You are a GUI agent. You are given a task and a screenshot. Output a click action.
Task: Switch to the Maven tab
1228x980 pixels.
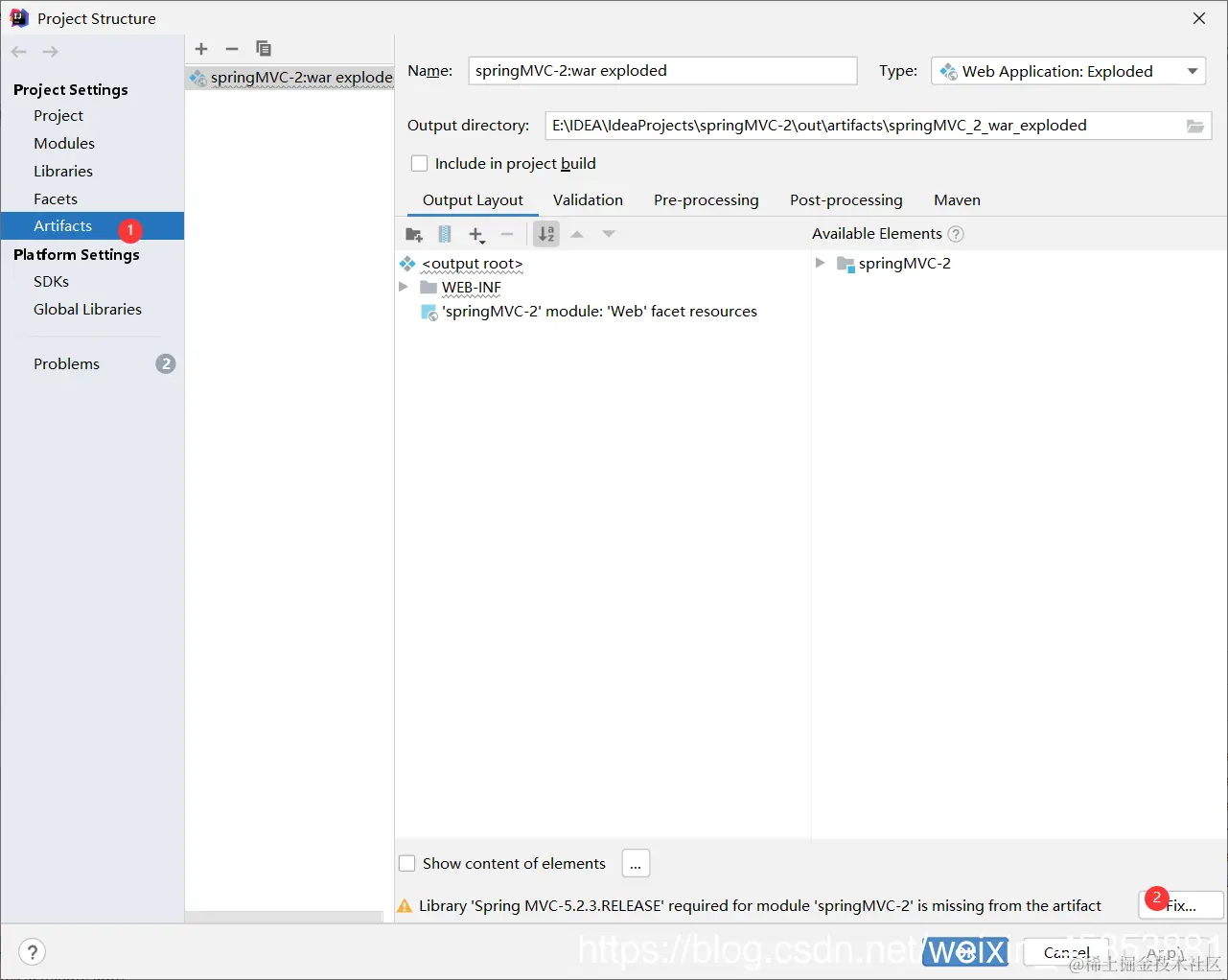click(x=957, y=200)
